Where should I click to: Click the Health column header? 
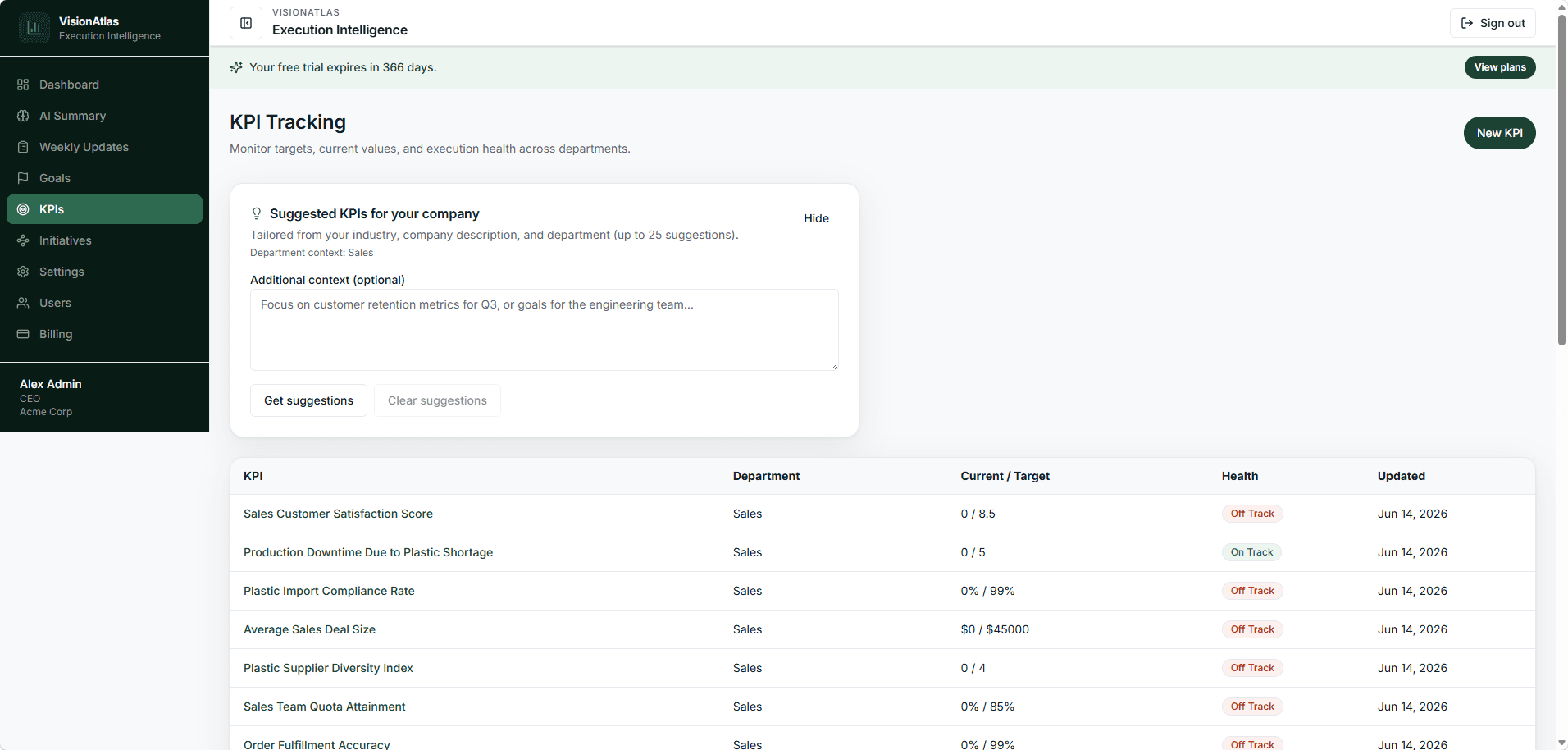click(1239, 476)
